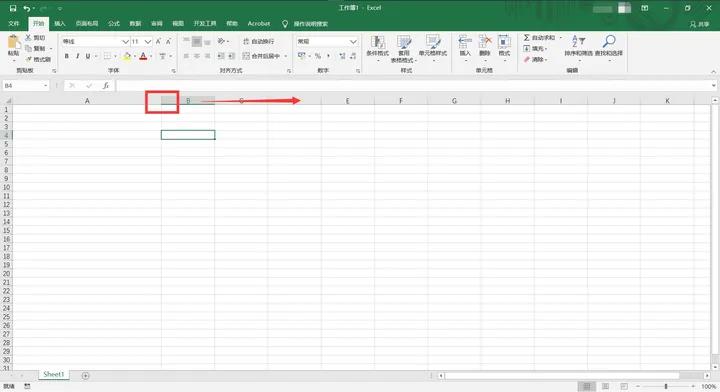Click the Cut (剪切) scissors icon
Image resolution: width=720 pixels, height=392 pixels.
[28, 38]
